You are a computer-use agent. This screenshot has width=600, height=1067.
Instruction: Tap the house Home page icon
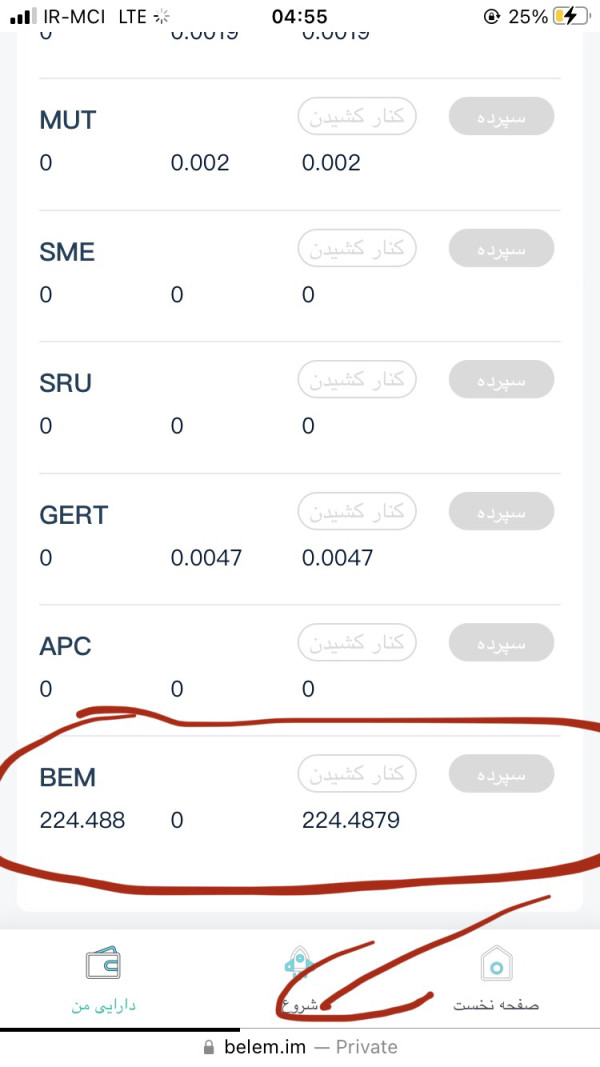(496, 964)
